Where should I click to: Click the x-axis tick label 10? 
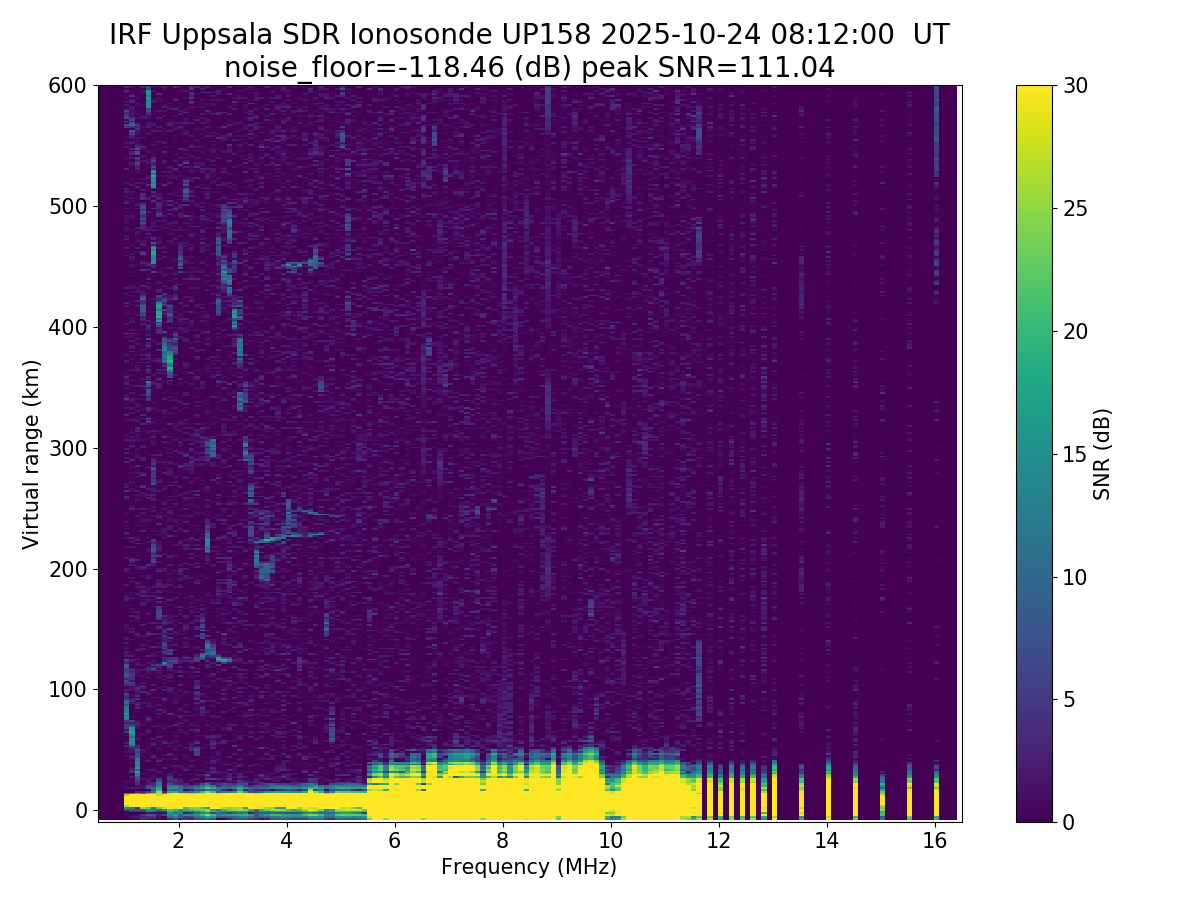point(610,841)
